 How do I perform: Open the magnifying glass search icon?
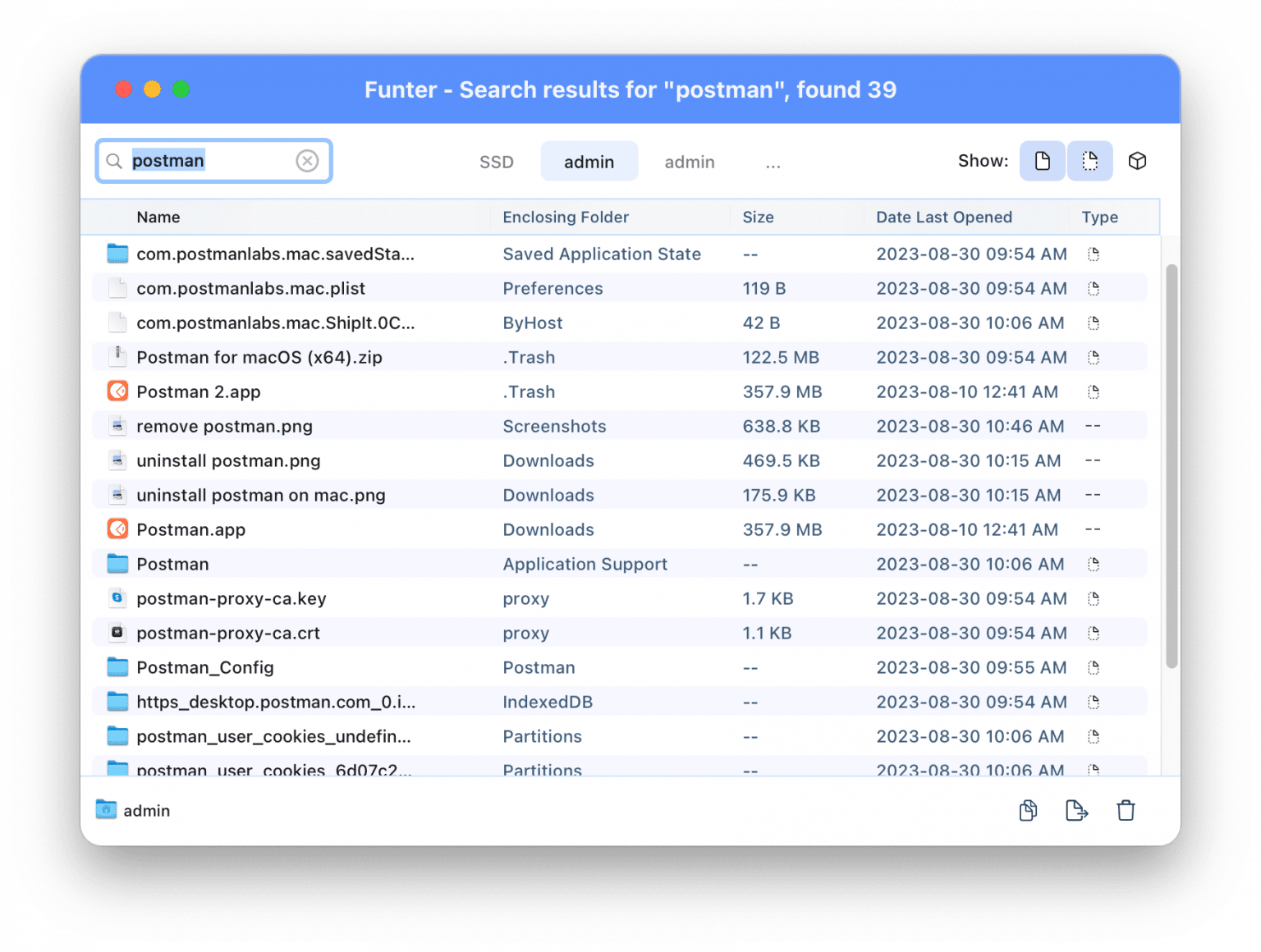[114, 161]
